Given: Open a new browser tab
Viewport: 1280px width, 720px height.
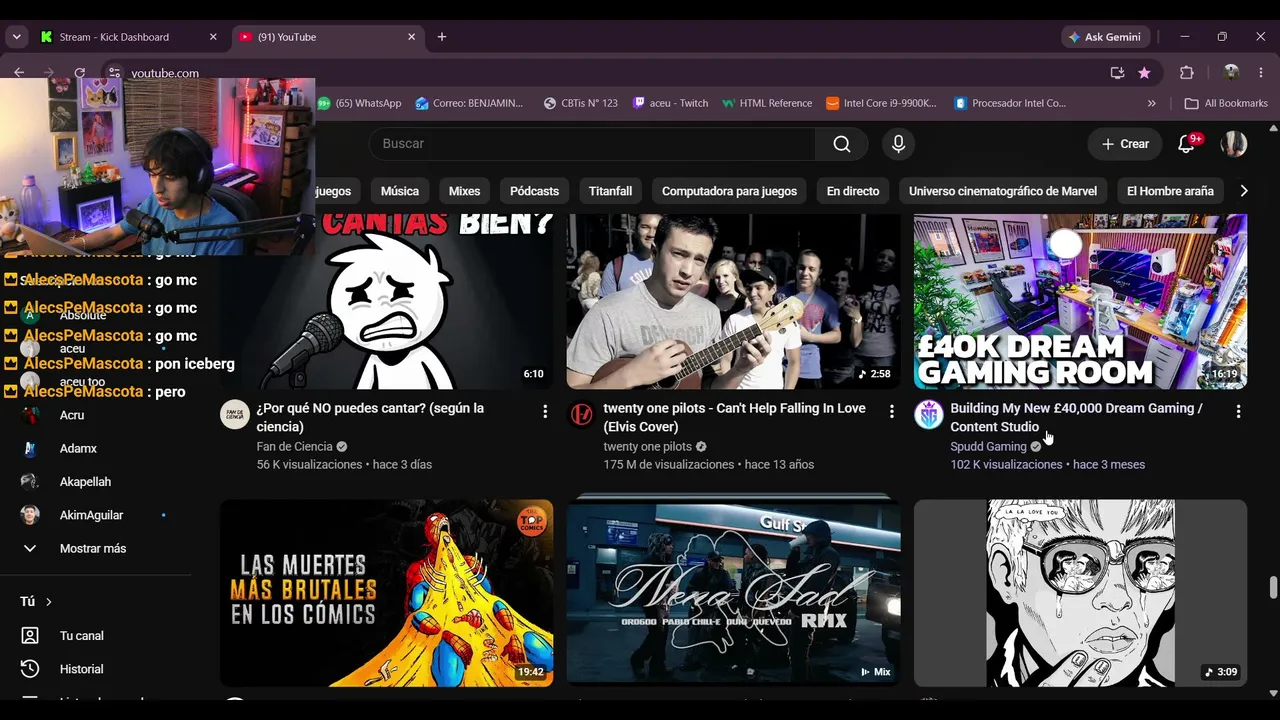Looking at the screenshot, I should click(x=442, y=37).
